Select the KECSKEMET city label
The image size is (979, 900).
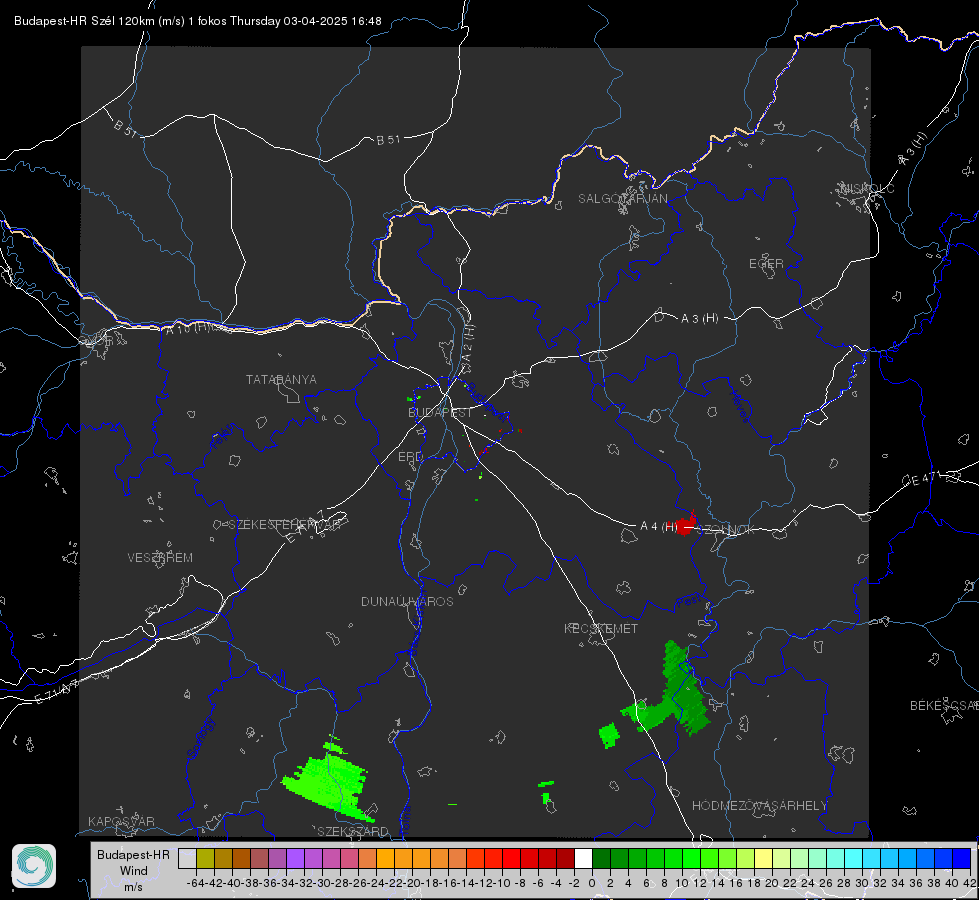(x=601, y=628)
